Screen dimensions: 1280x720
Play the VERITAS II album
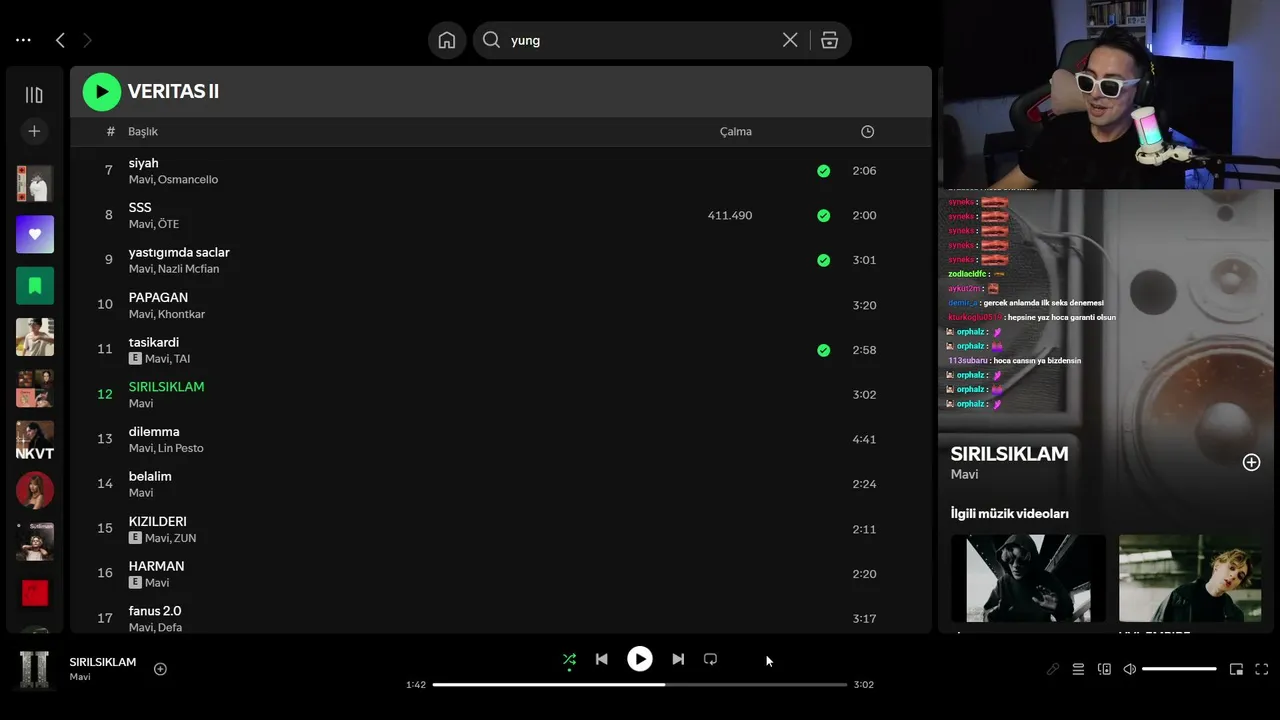(102, 92)
